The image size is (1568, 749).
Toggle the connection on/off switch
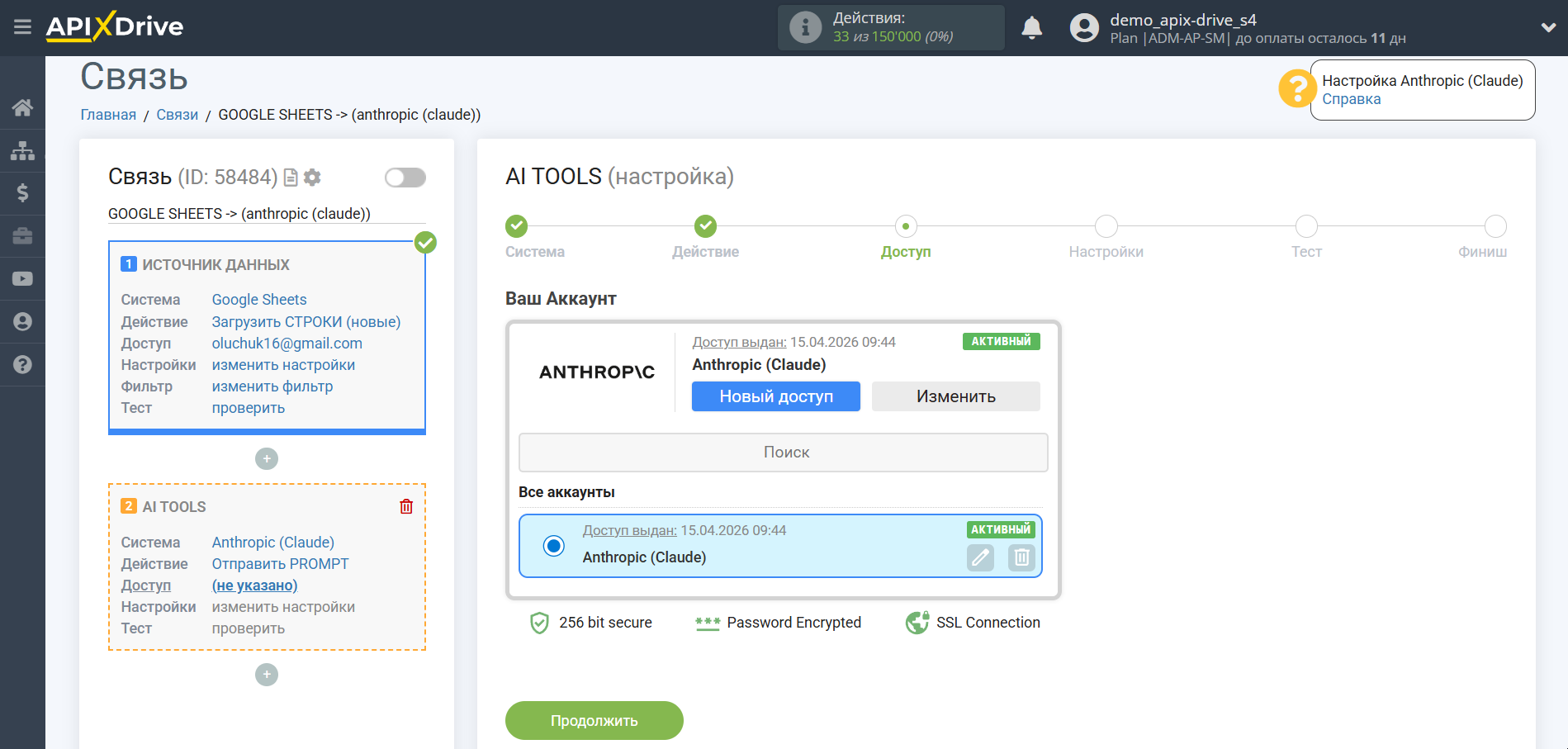(405, 178)
